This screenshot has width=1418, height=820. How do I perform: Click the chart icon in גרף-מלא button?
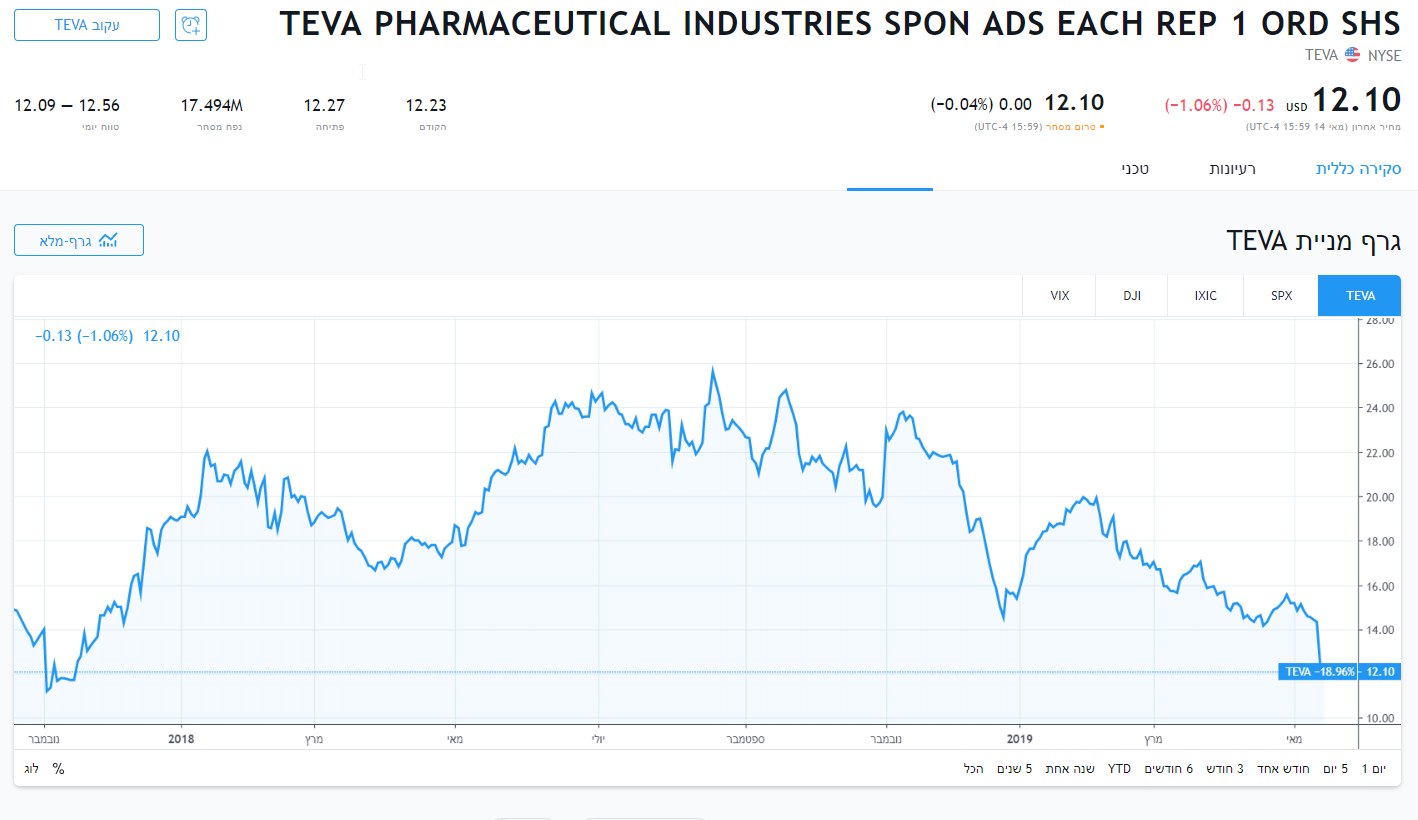pyautogui.click(x=108, y=240)
